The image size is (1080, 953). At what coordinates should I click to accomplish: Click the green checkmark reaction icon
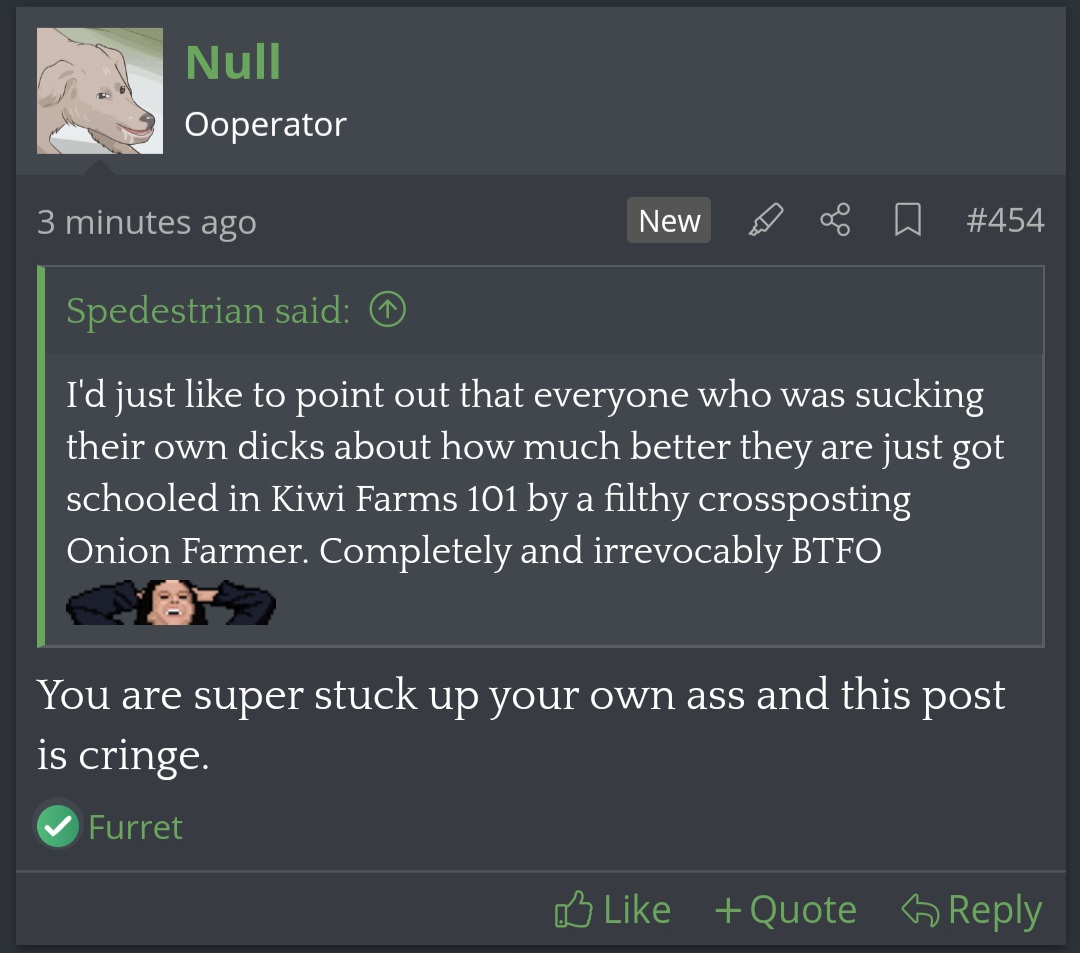point(58,826)
